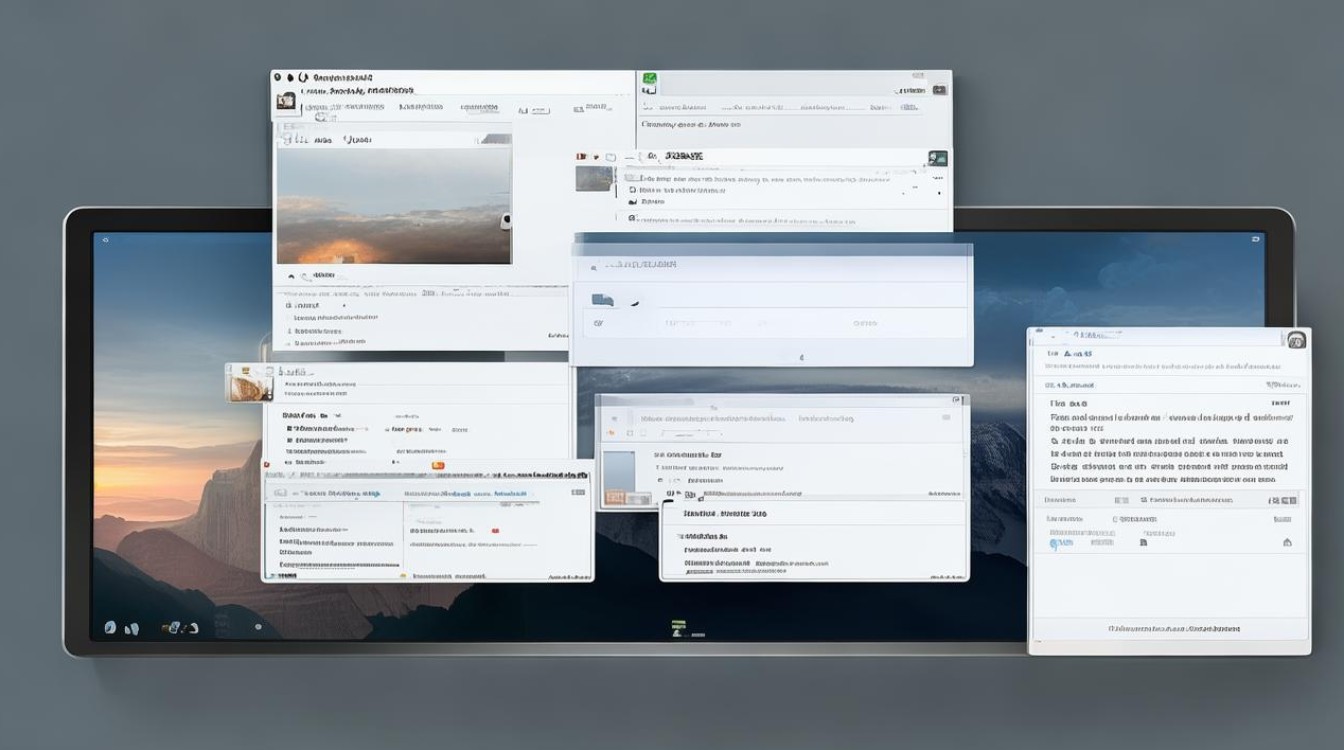Click the leftmost desktop taskbar icon
This screenshot has height=750, width=1344.
tap(110, 628)
